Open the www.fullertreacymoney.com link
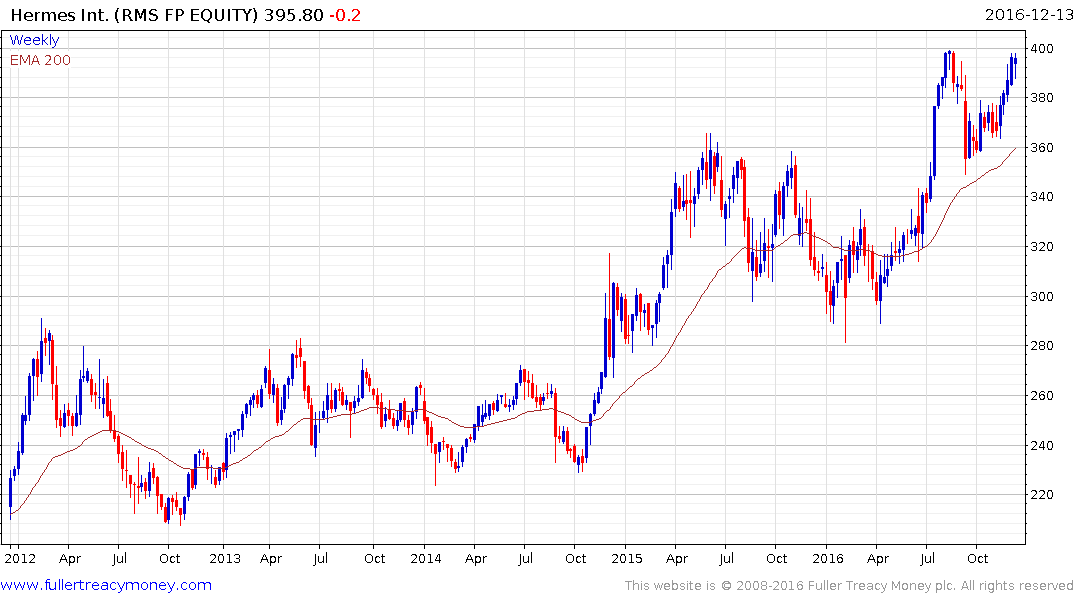The image size is (1075, 600). [x=106, y=585]
